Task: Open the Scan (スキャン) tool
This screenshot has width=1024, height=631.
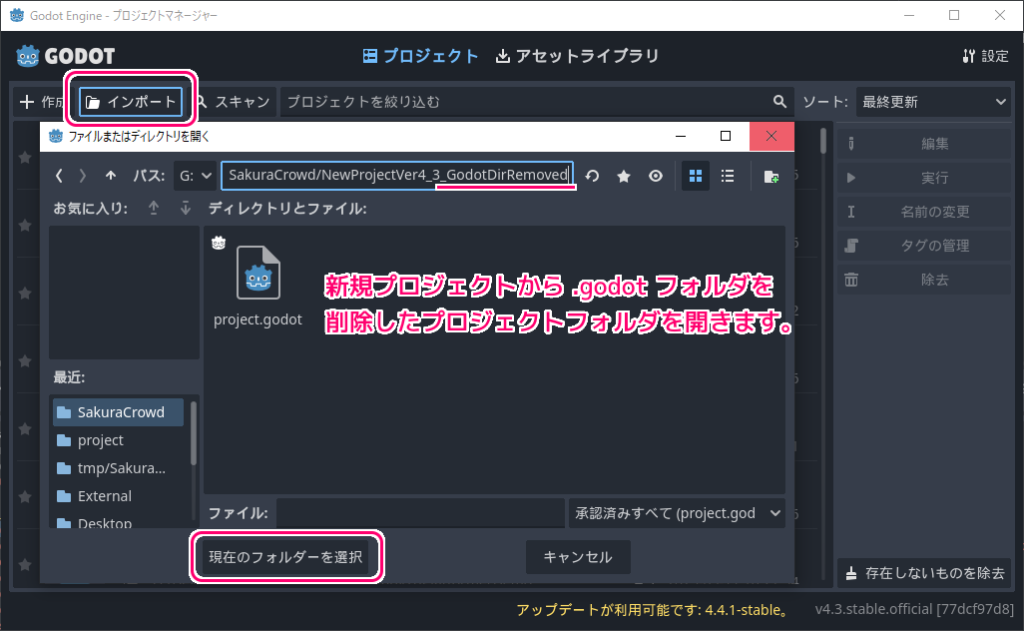Action: (231, 101)
